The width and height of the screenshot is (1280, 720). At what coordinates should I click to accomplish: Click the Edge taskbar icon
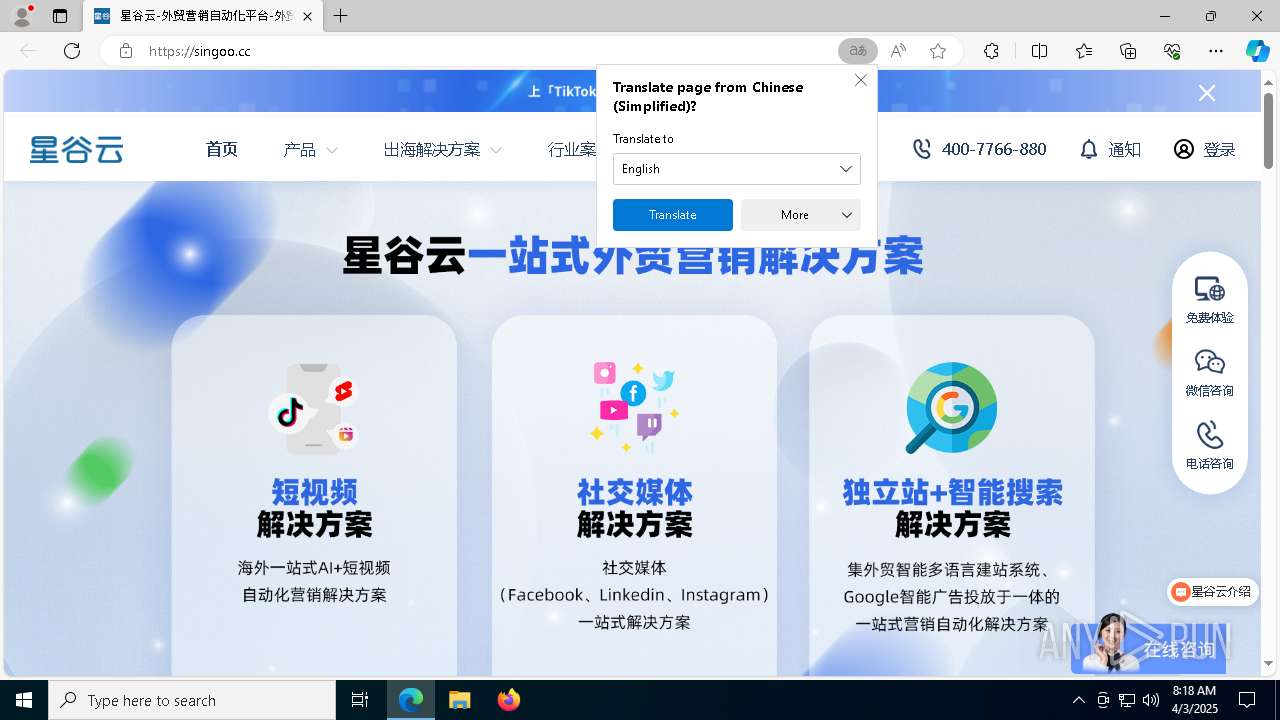(411, 700)
